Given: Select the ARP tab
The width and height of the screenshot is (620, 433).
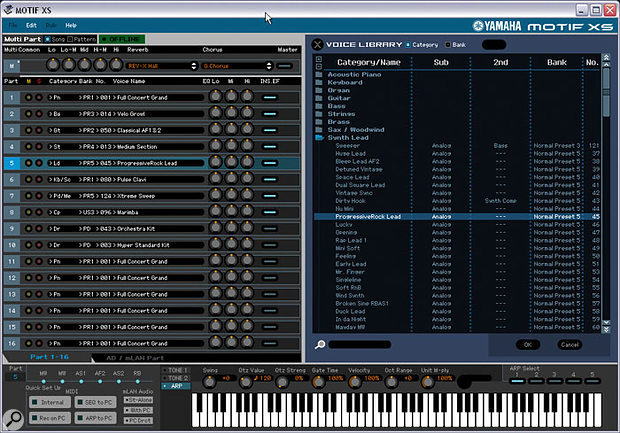Looking at the screenshot, I should coord(176,386).
